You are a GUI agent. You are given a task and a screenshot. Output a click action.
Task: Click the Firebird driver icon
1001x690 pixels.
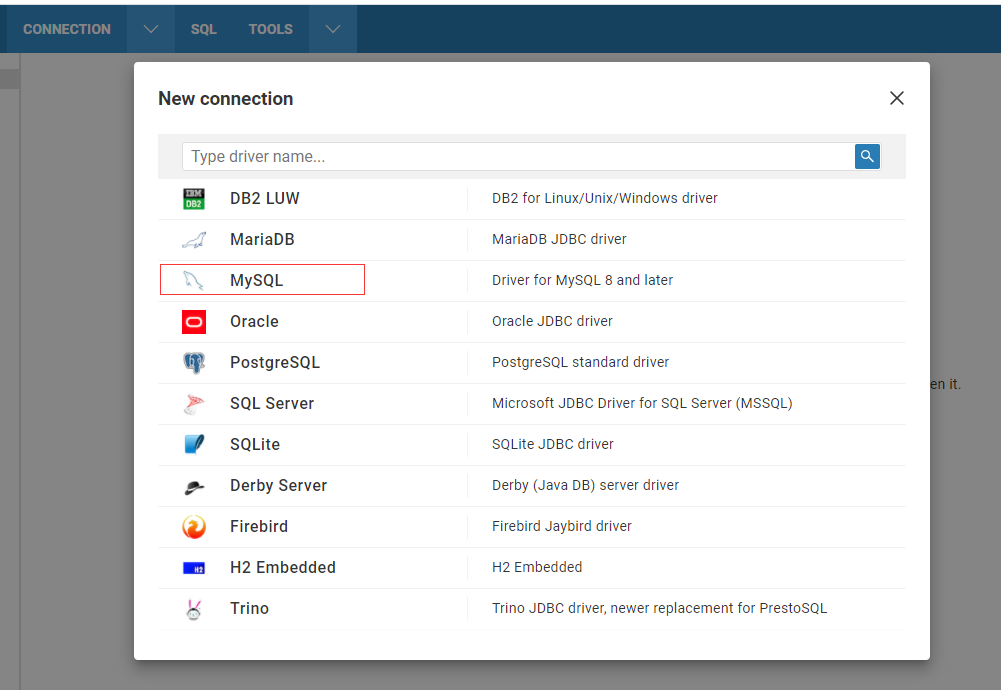point(195,526)
